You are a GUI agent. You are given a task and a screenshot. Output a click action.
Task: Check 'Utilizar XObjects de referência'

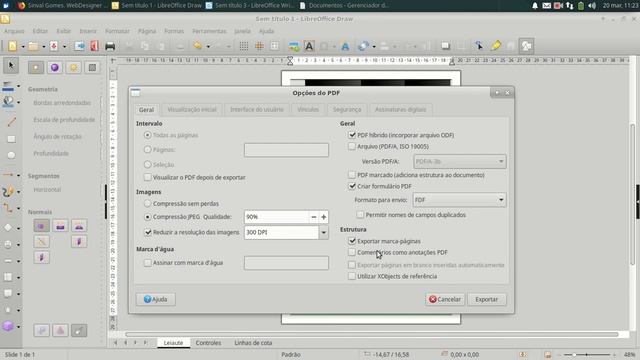tap(352, 276)
